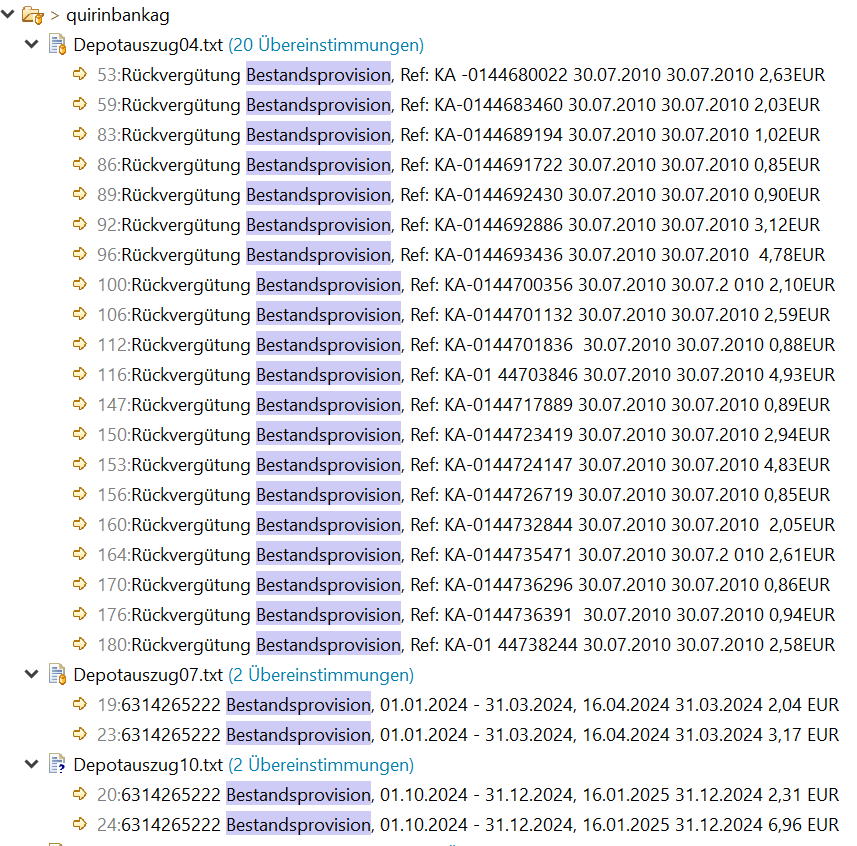Open match Ref KA-0144717889 0,89EUR
Screen dimensions: 857x846
pos(463,405)
